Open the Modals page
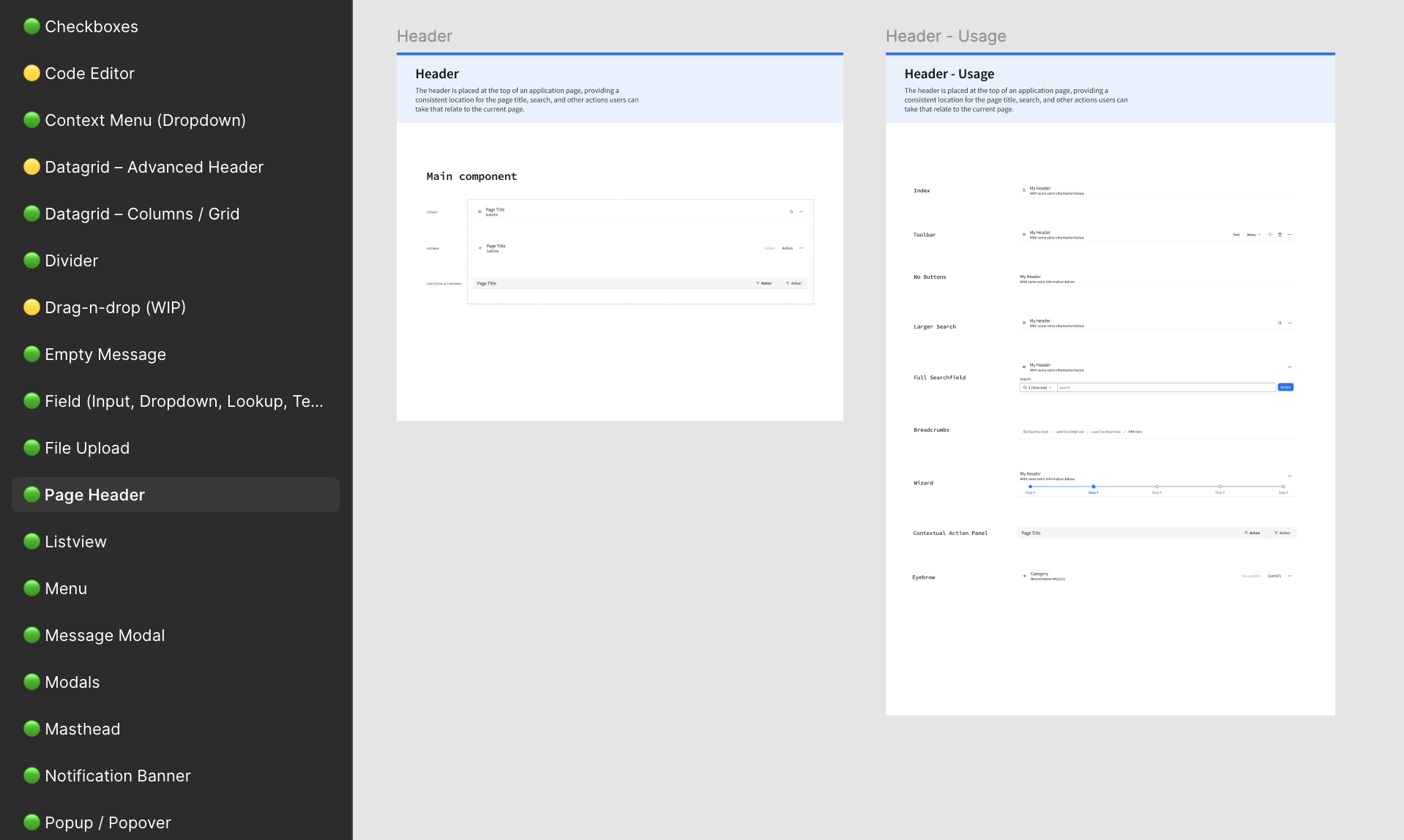The image size is (1404, 840). click(x=176, y=682)
